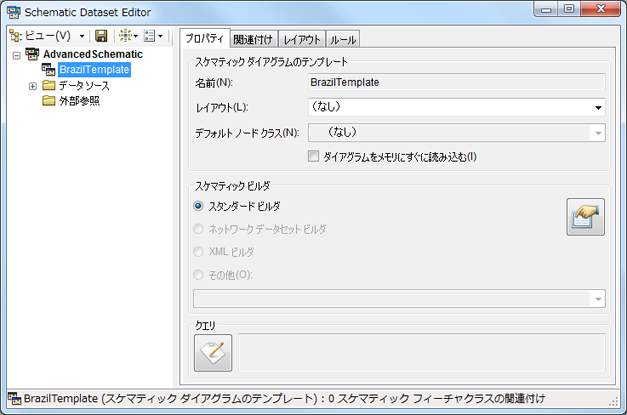This screenshot has height=415, width=627.
Task: Click the データソース folder icon
Action: 49,85
